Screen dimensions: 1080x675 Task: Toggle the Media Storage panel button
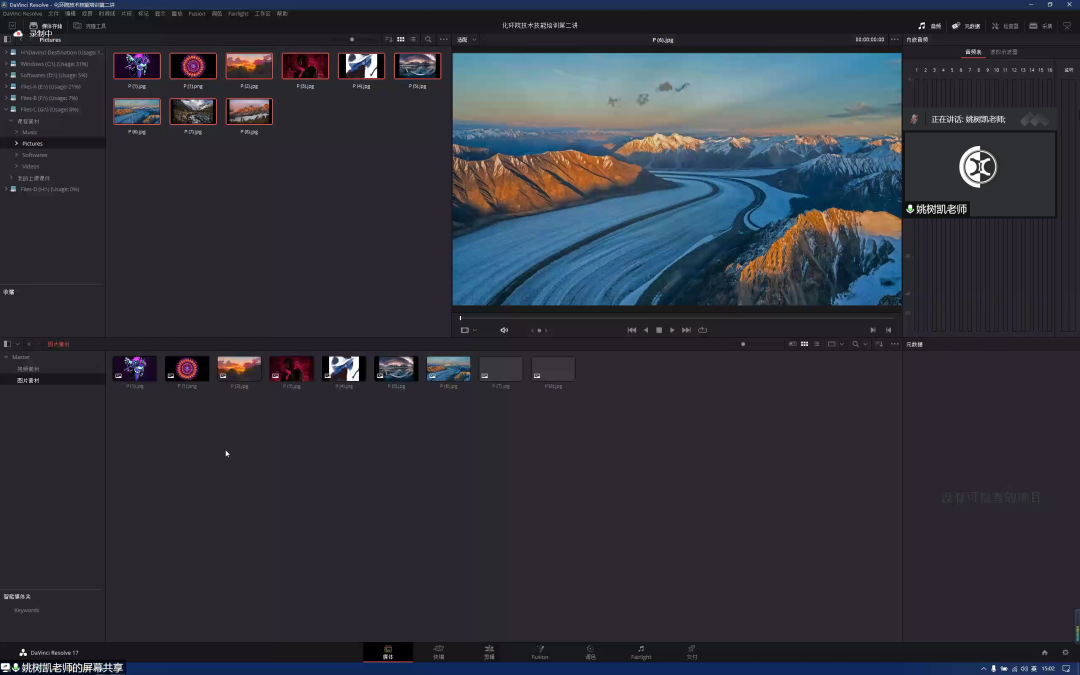pos(45,26)
